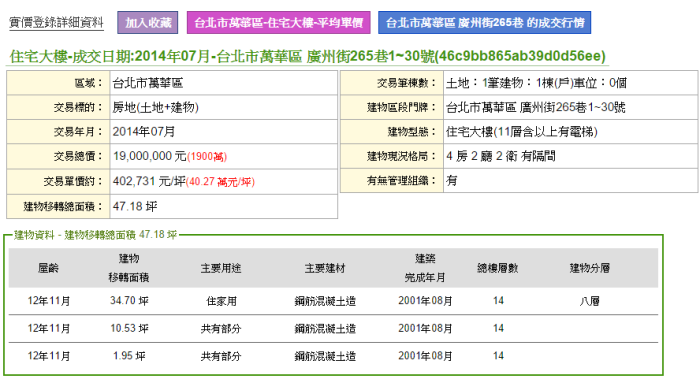
Task: Open 廣州街265巷 的成交行情 button
Action: [x=484, y=23]
